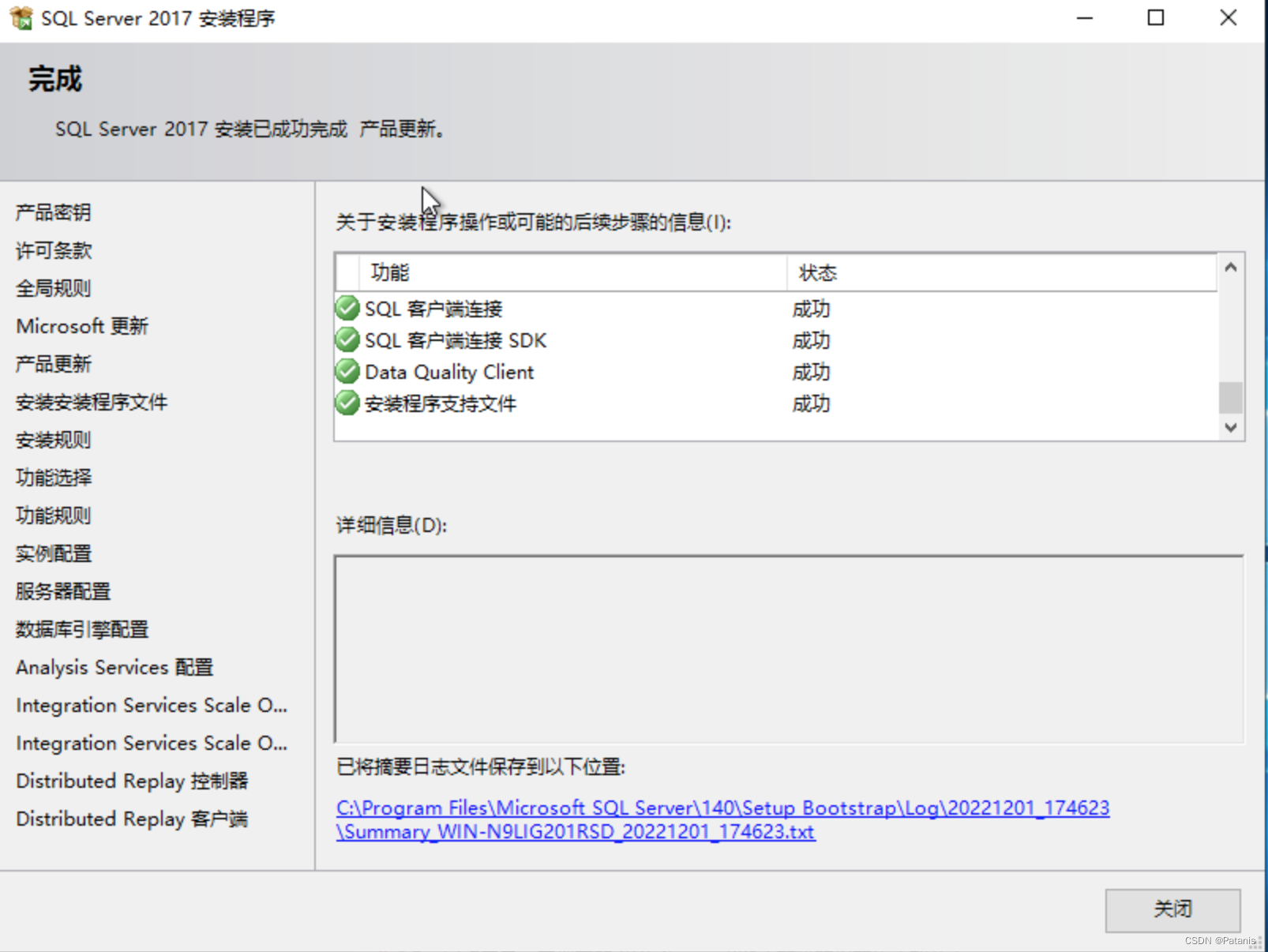Select the Data Quality Client row

pos(776,372)
